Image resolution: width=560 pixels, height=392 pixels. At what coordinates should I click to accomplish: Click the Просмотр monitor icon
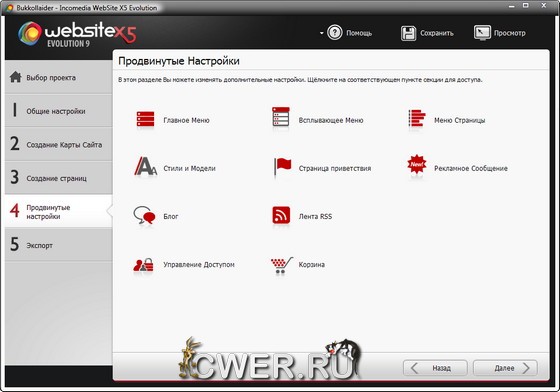tap(482, 33)
